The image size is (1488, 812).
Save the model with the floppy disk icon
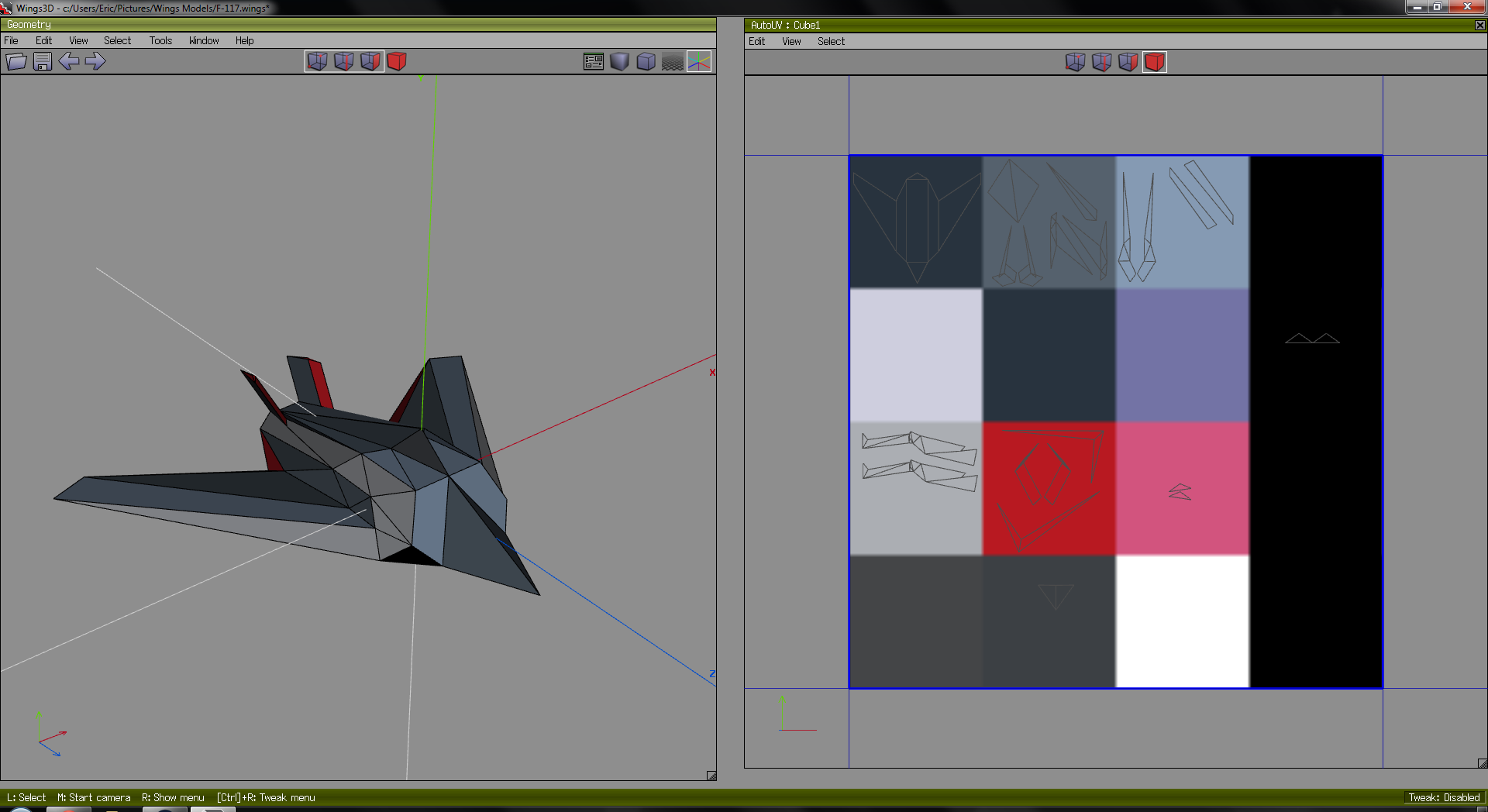pyautogui.click(x=43, y=61)
